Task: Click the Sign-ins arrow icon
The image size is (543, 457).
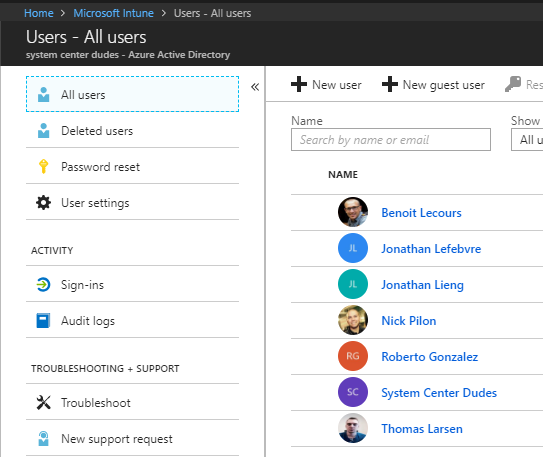Action: click(x=43, y=285)
